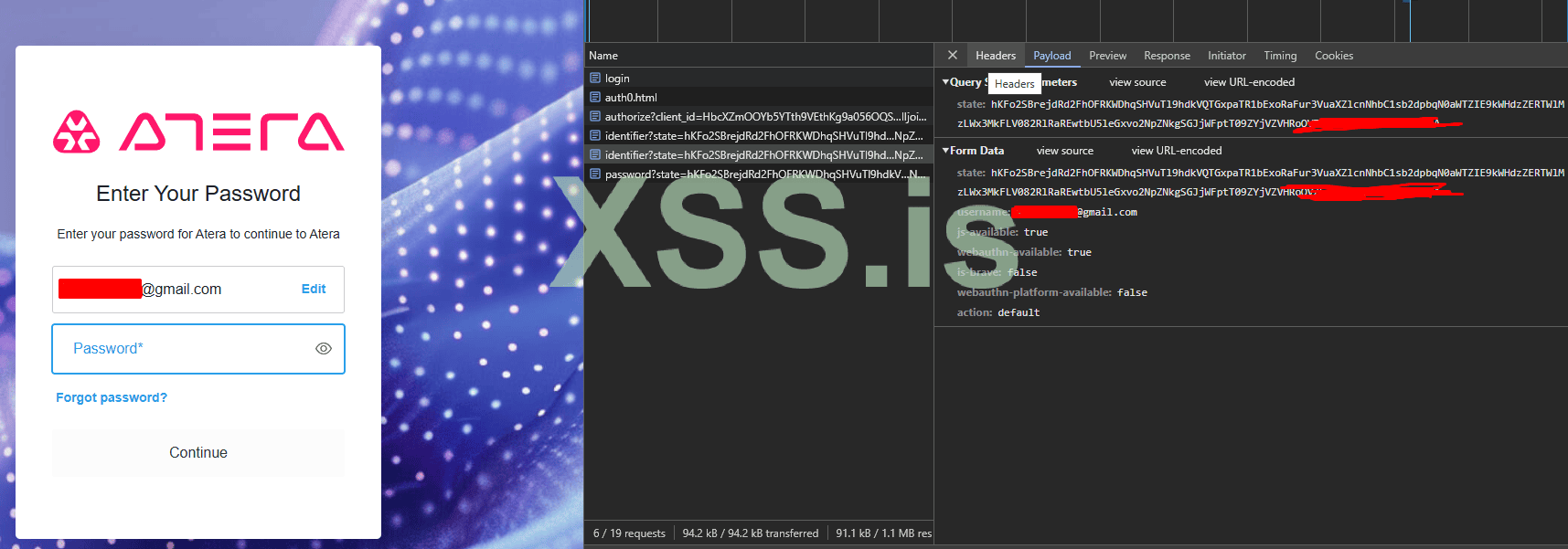Image resolution: width=1568 pixels, height=549 pixels.
Task: Click the webauthn-available: true form field
Action: pyautogui.click(x=1024, y=252)
